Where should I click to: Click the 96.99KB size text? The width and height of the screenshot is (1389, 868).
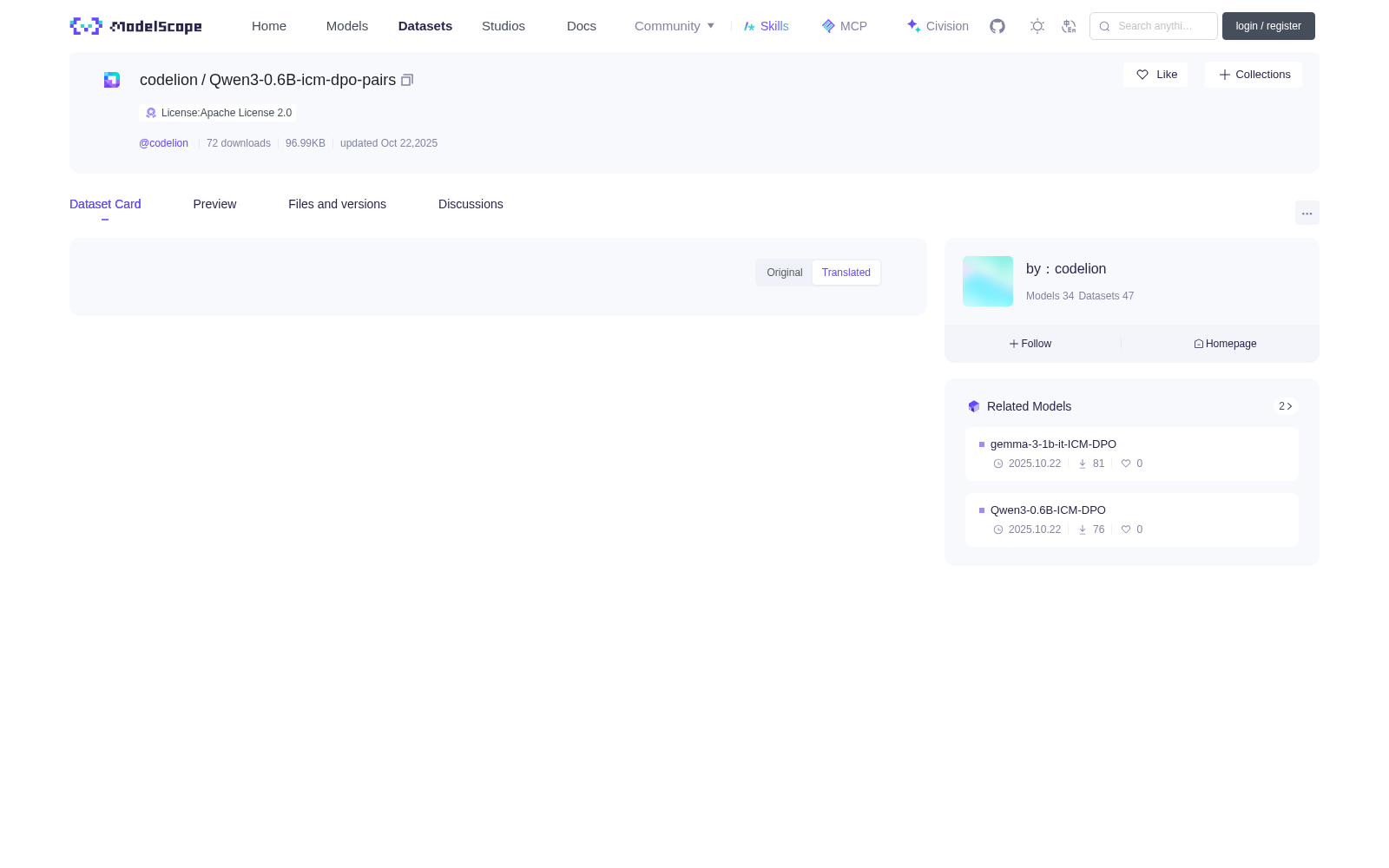click(306, 143)
